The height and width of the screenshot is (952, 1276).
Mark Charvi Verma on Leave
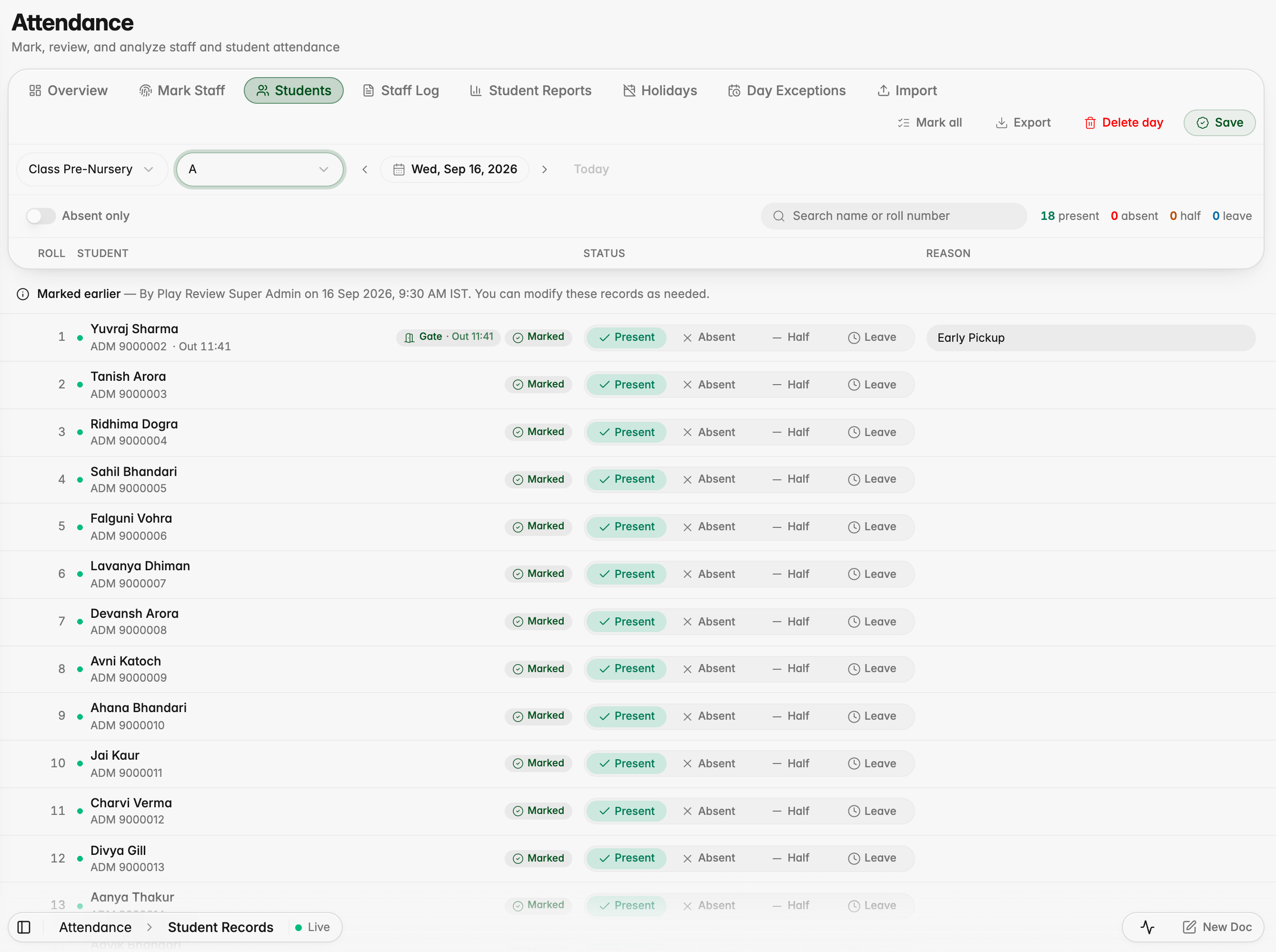(872, 811)
